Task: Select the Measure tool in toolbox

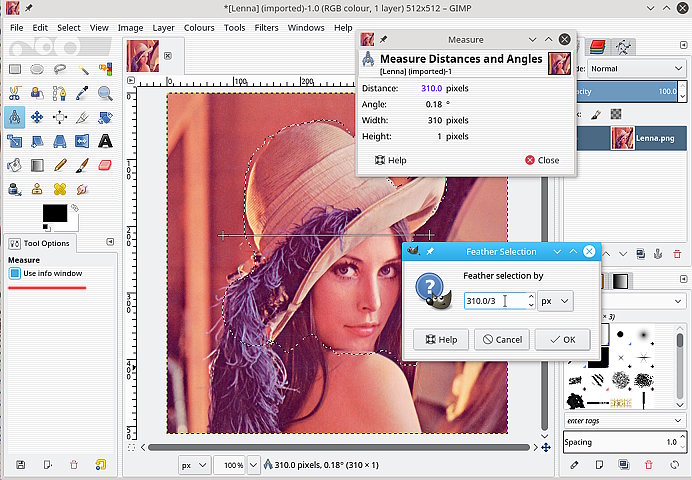Action: click(15, 117)
